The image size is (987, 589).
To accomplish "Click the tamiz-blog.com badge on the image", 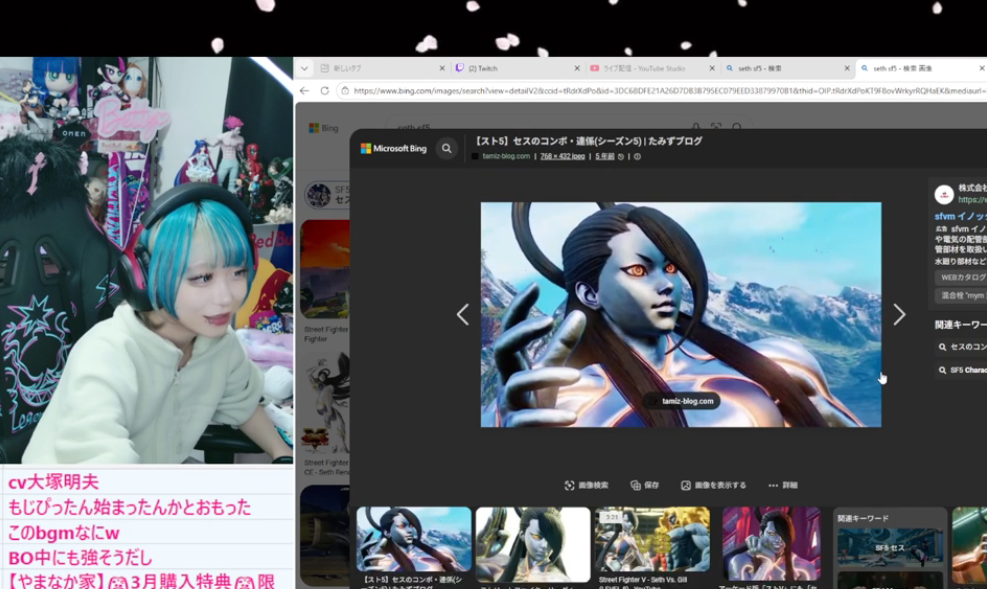I will point(682,401).
